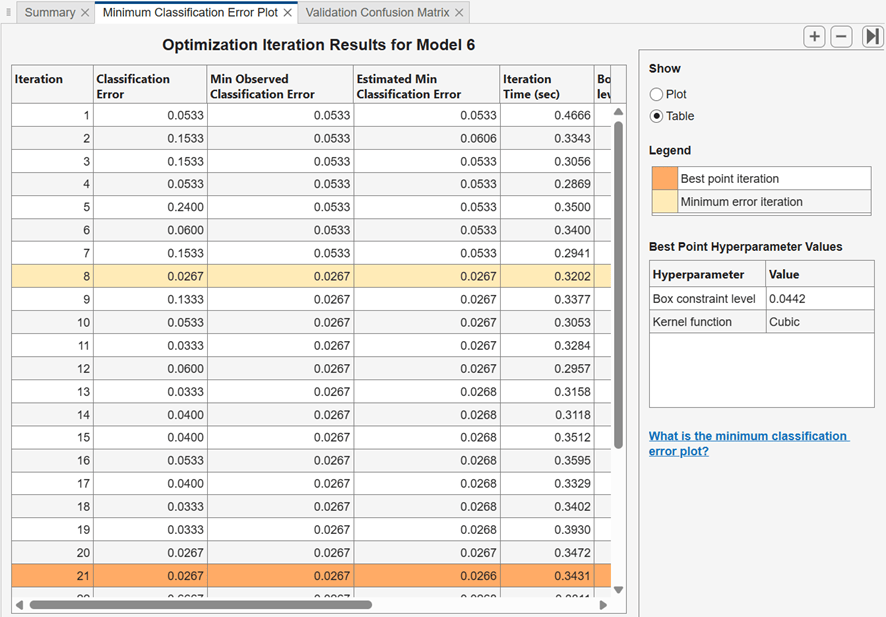This screenshot has width=886, height=617.
Task: Click the 0.0266 estimated min error cell
Action: 427,576
